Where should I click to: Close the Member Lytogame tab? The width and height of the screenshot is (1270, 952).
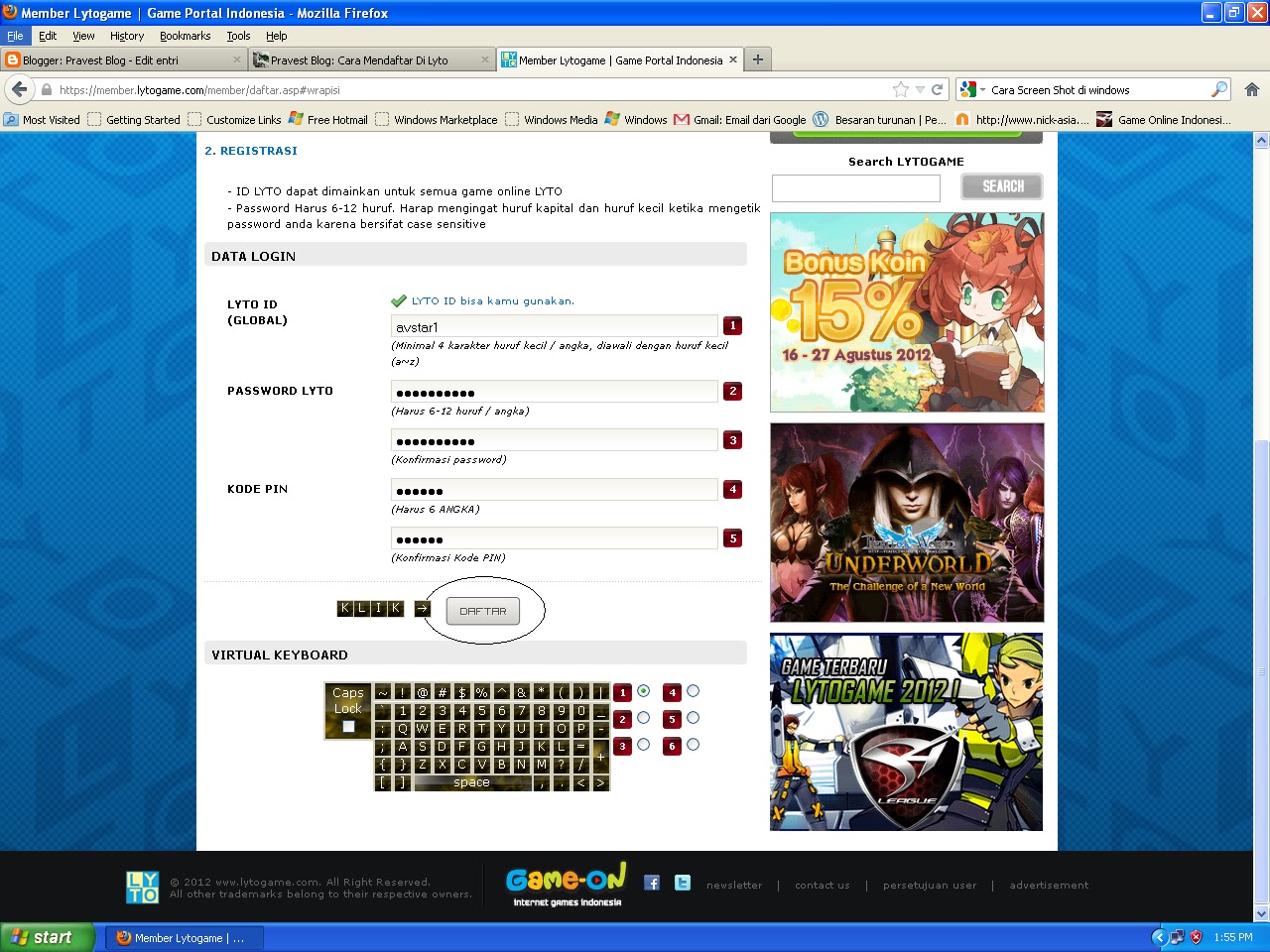tap(733, 59)
